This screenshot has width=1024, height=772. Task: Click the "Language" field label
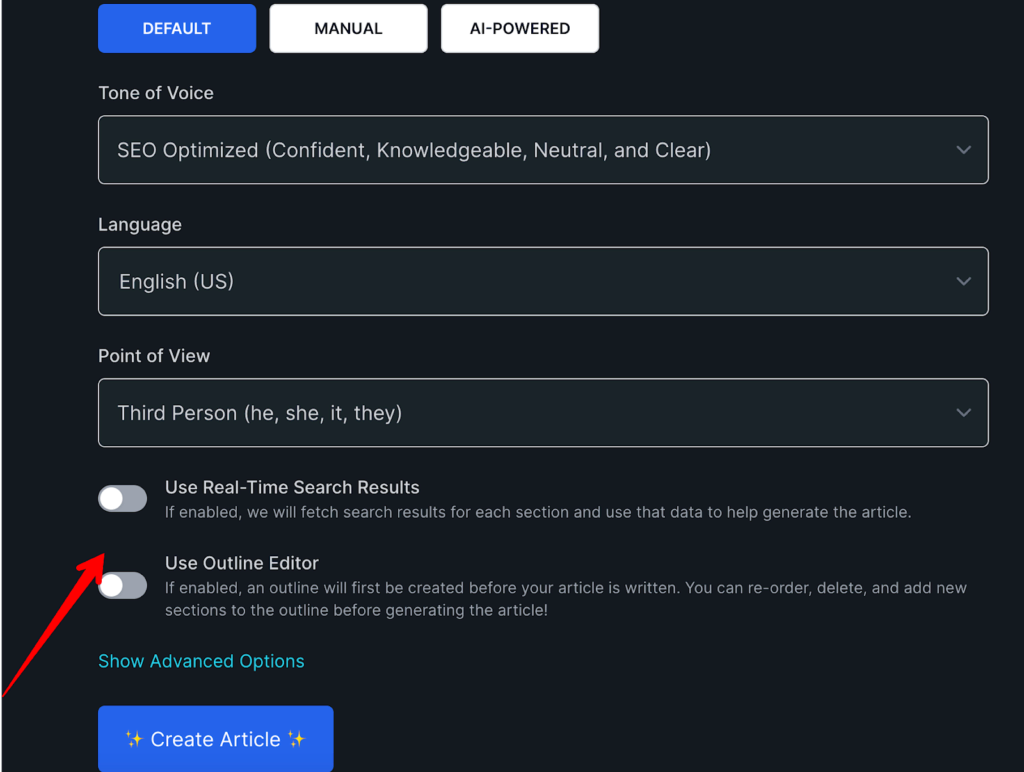[140, 224]
